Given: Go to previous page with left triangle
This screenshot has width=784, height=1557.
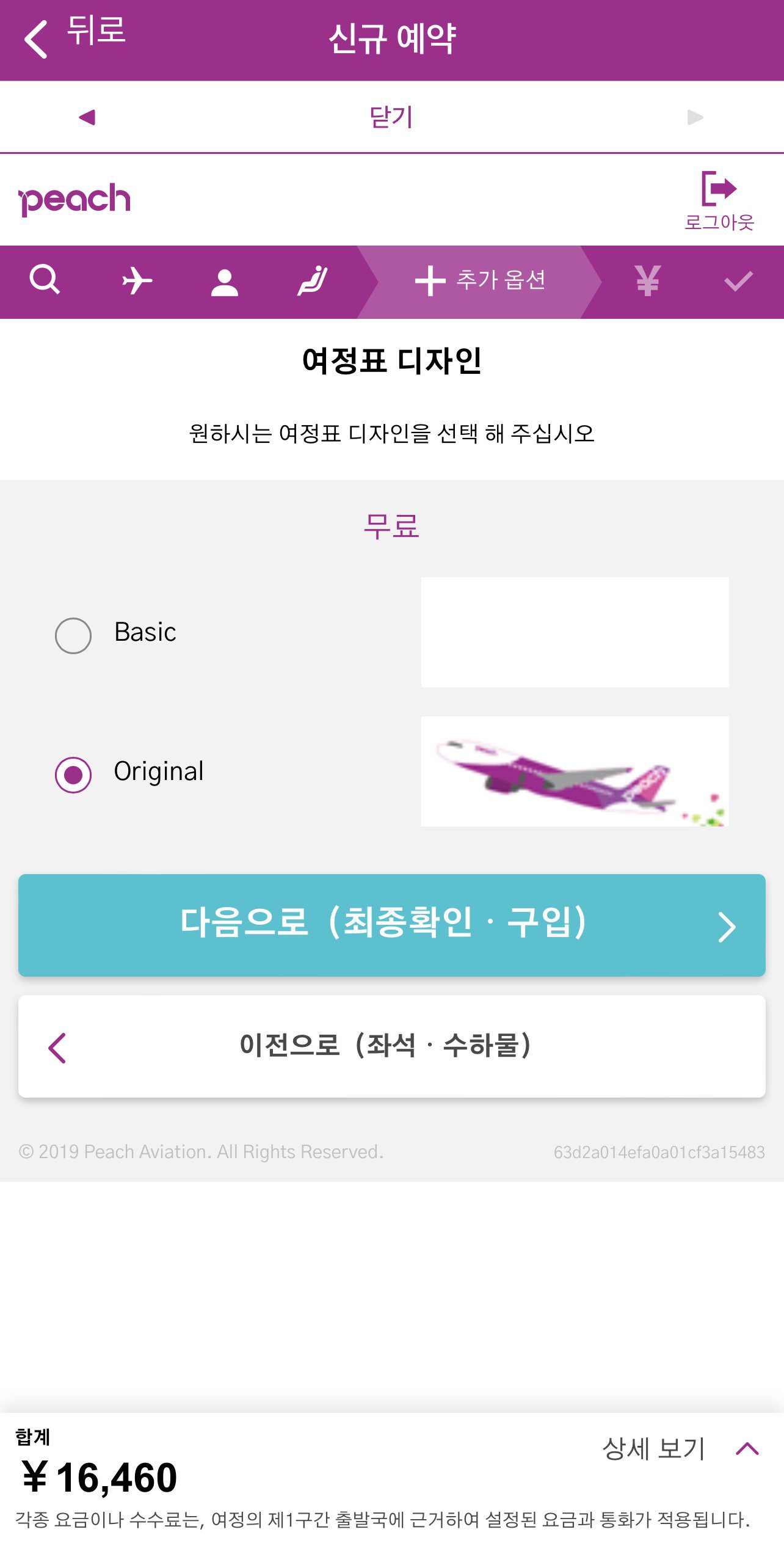Looking at the screenshot, I should pyautogui.click(x=87, y=117).
